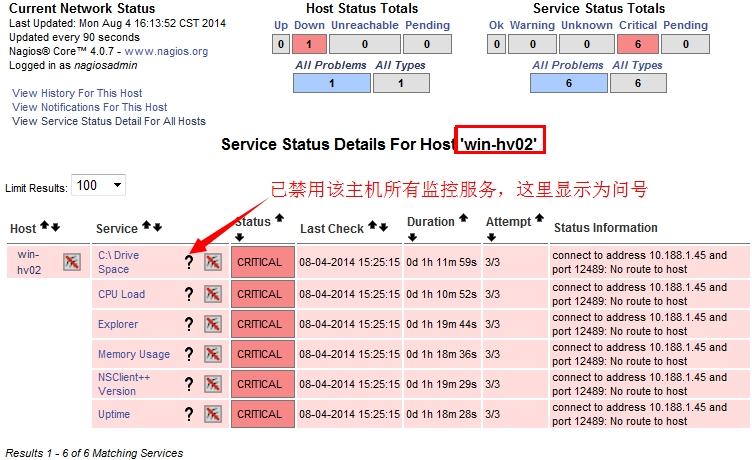The width and height of the screenshot is (752, 460).
Task: Open the Uptime service link
Action: pos(114,414)
